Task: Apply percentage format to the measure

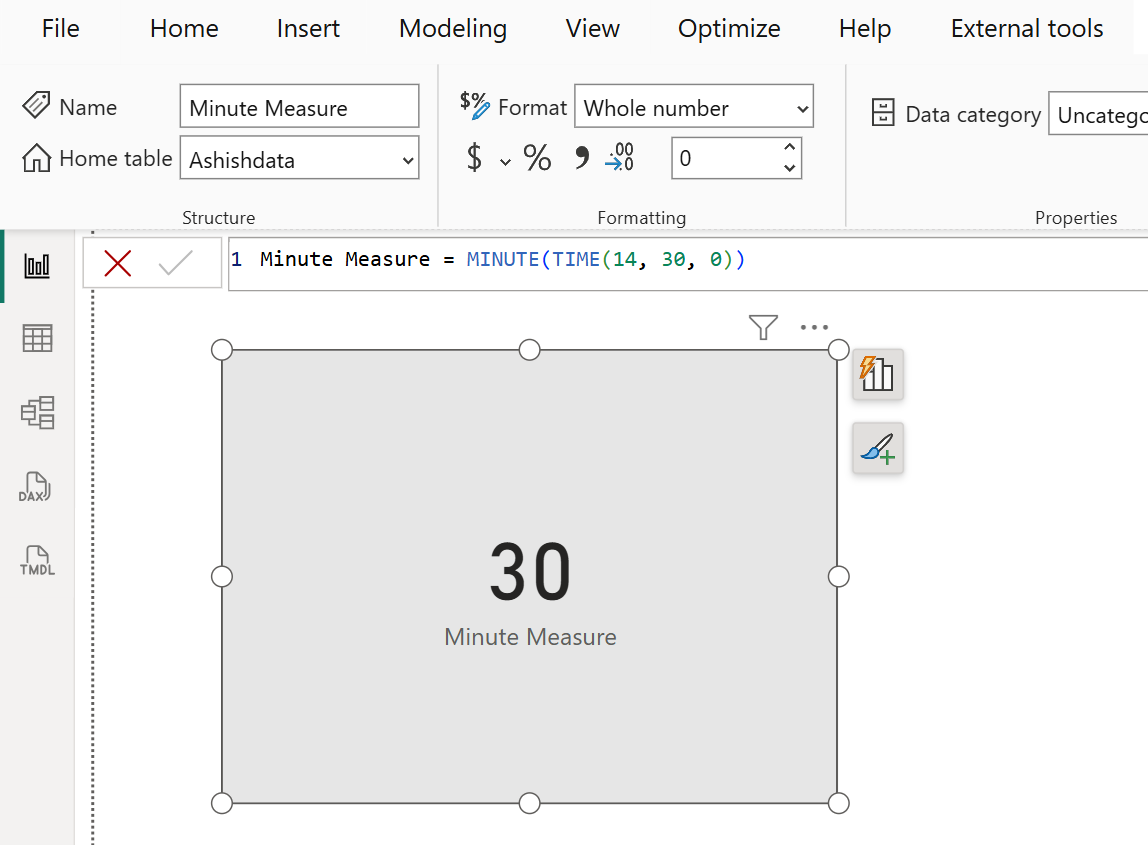Action: (537, 157)
